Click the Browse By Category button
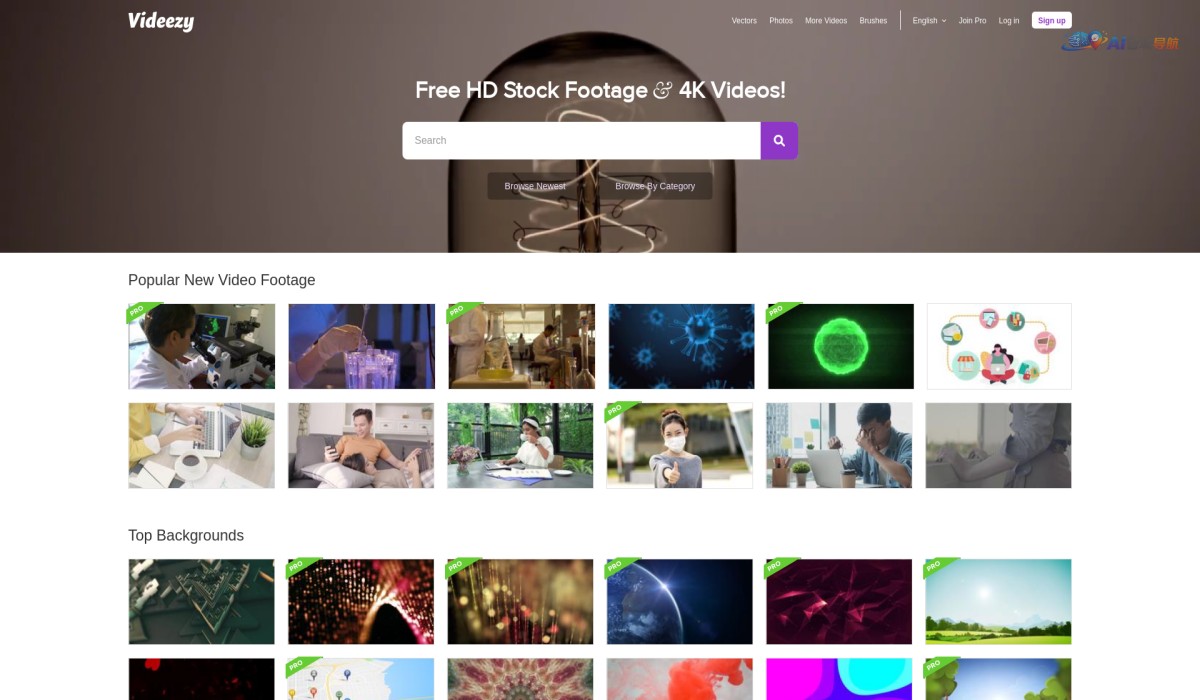Viewport: 1200px width, 700px height. [655, 186]
